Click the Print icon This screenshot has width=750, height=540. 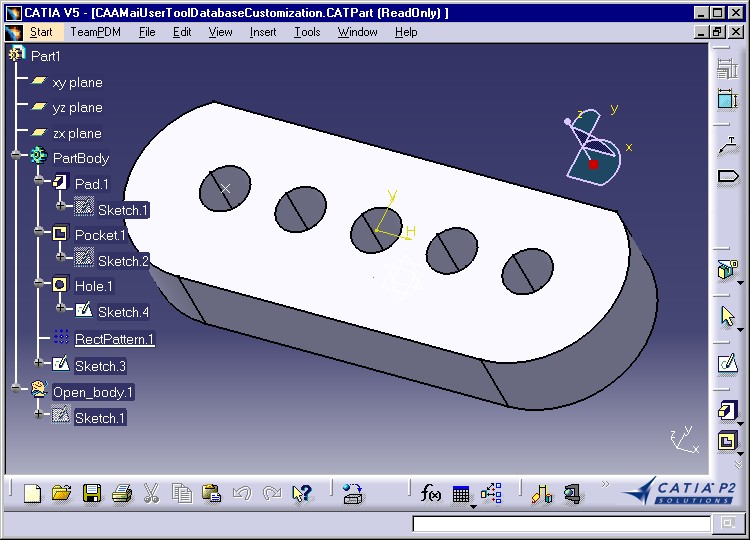click(121, 493)
